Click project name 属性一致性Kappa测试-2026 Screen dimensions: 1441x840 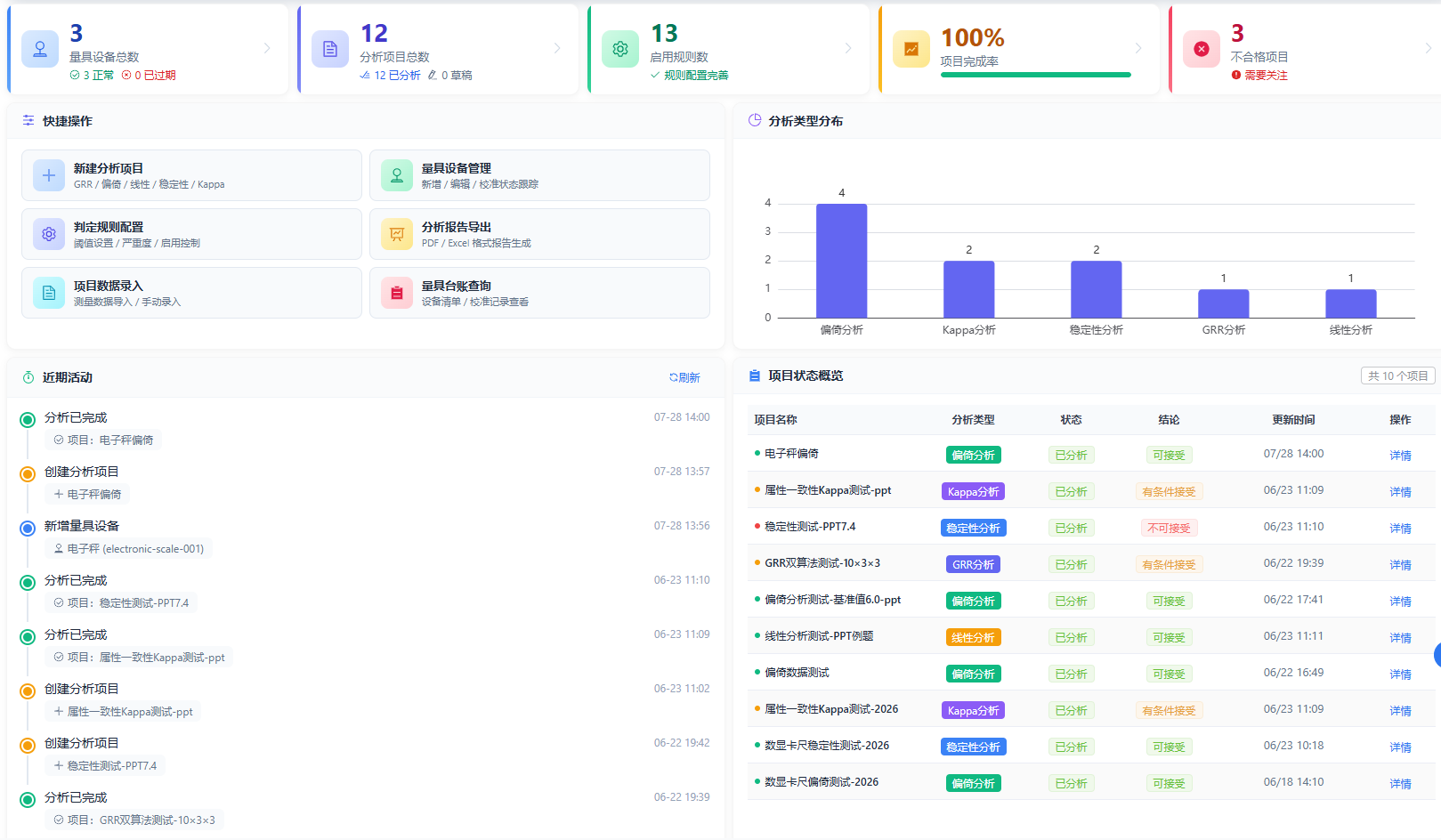[x=831, y=709]
